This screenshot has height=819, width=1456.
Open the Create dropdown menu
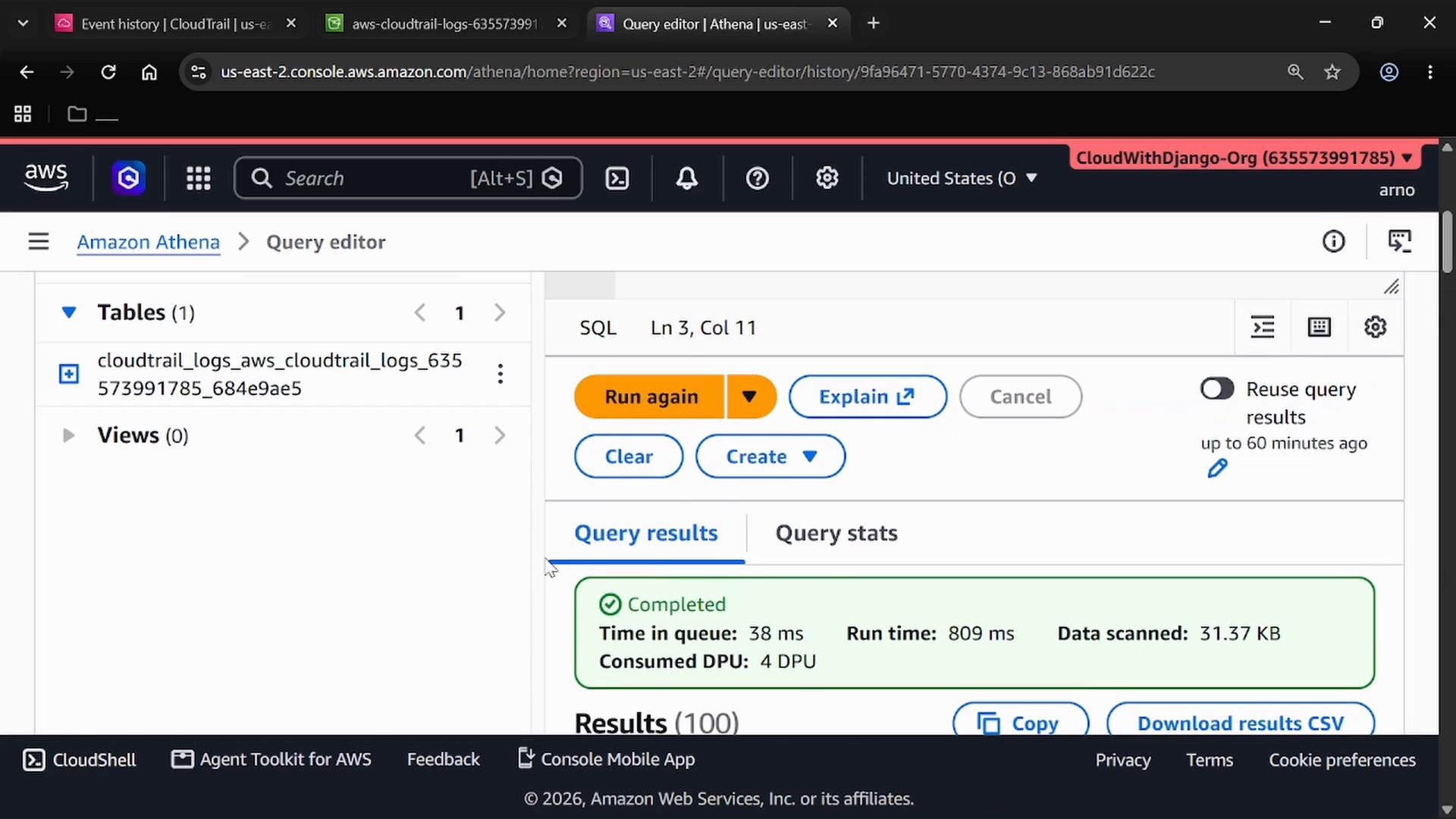(770, 457)
